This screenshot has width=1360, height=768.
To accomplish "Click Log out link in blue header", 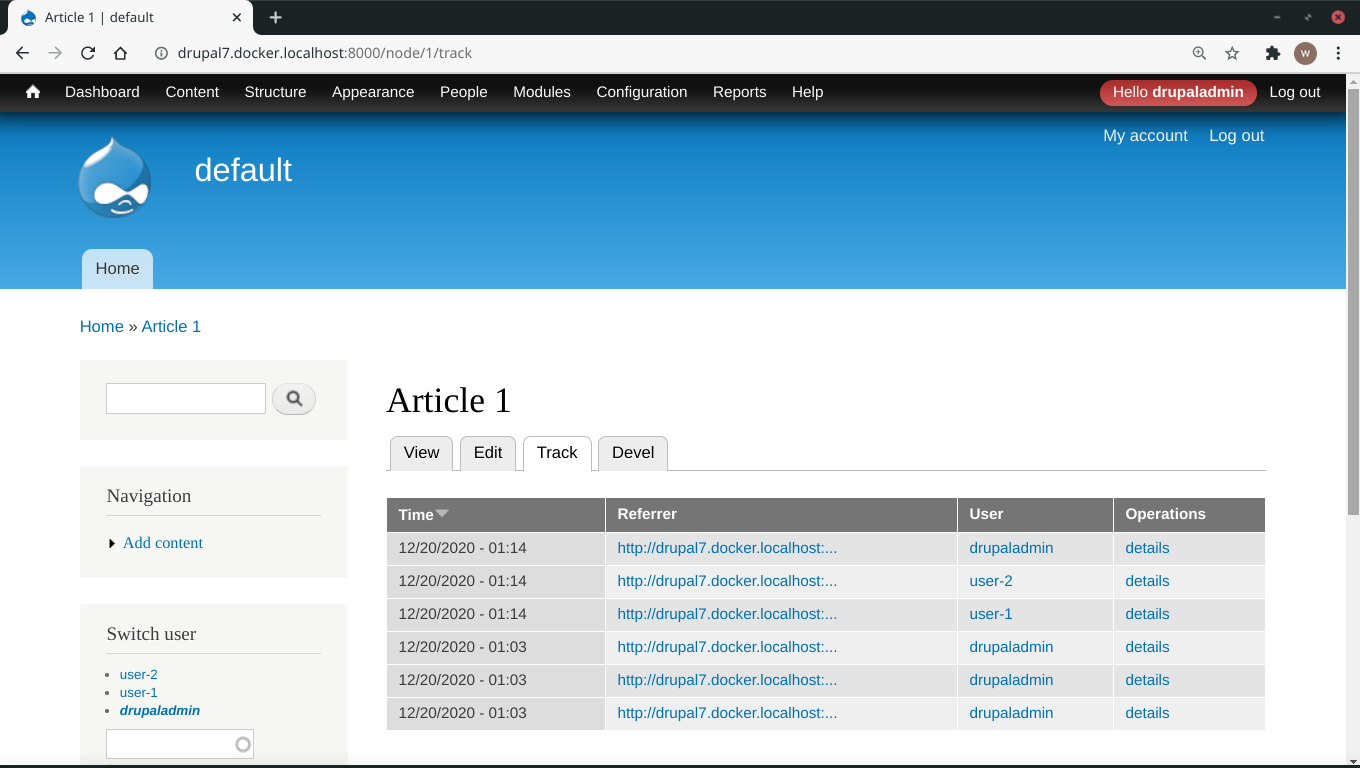I will (x=1237, y=136).
